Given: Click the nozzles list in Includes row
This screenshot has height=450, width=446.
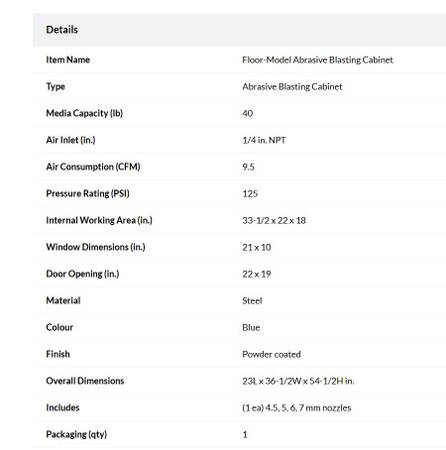Looking at the screenshot, I should [297, 408].
